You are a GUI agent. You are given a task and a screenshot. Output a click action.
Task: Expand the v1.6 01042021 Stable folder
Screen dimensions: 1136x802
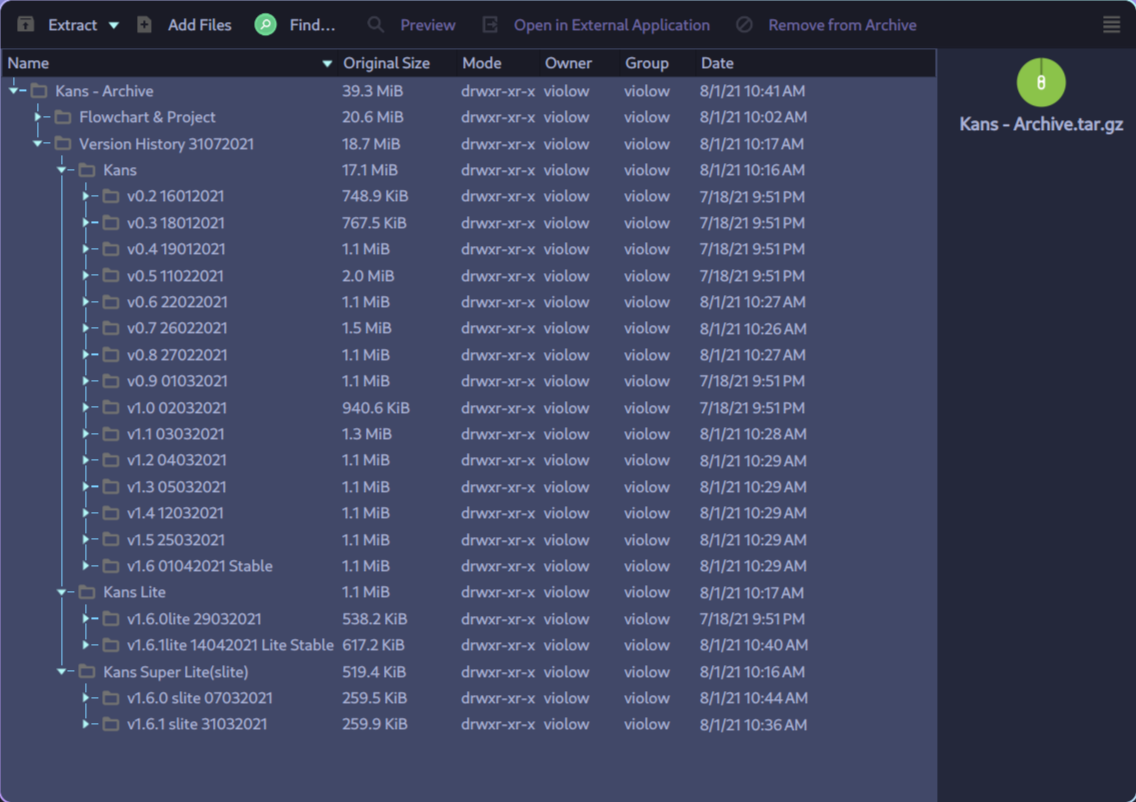tap(85, 566)
